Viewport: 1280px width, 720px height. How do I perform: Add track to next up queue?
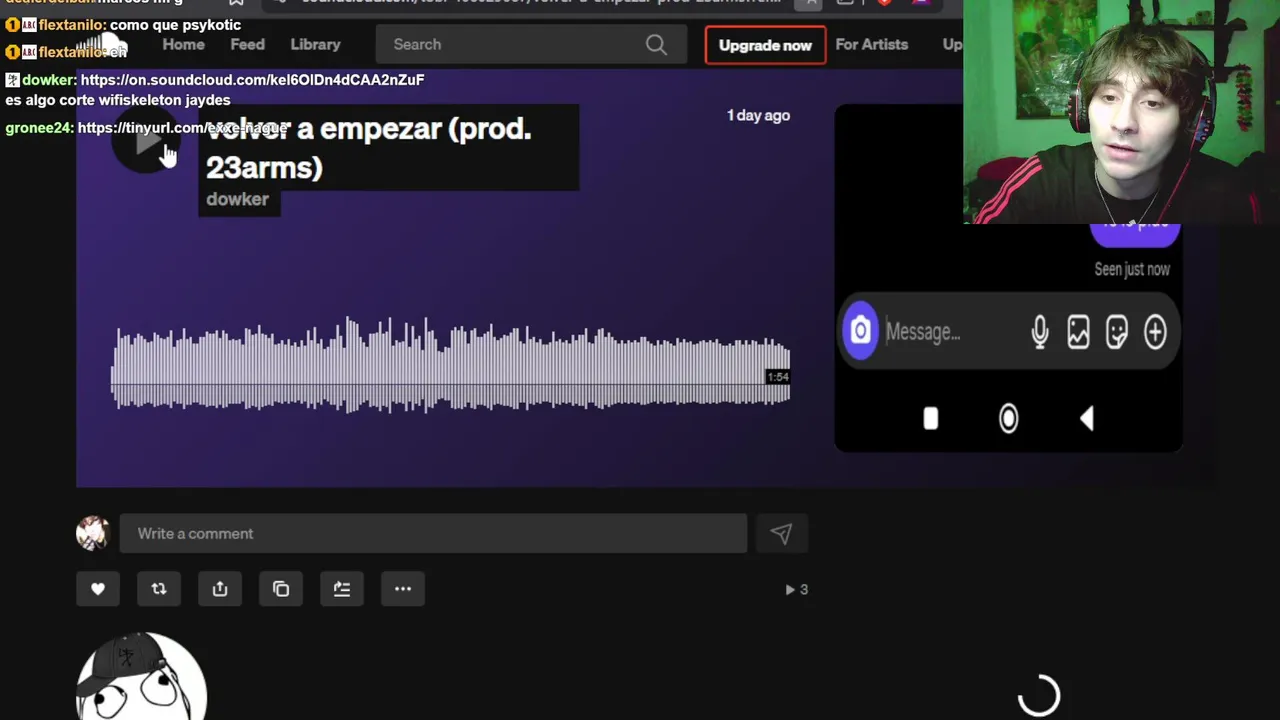[342, 589]
